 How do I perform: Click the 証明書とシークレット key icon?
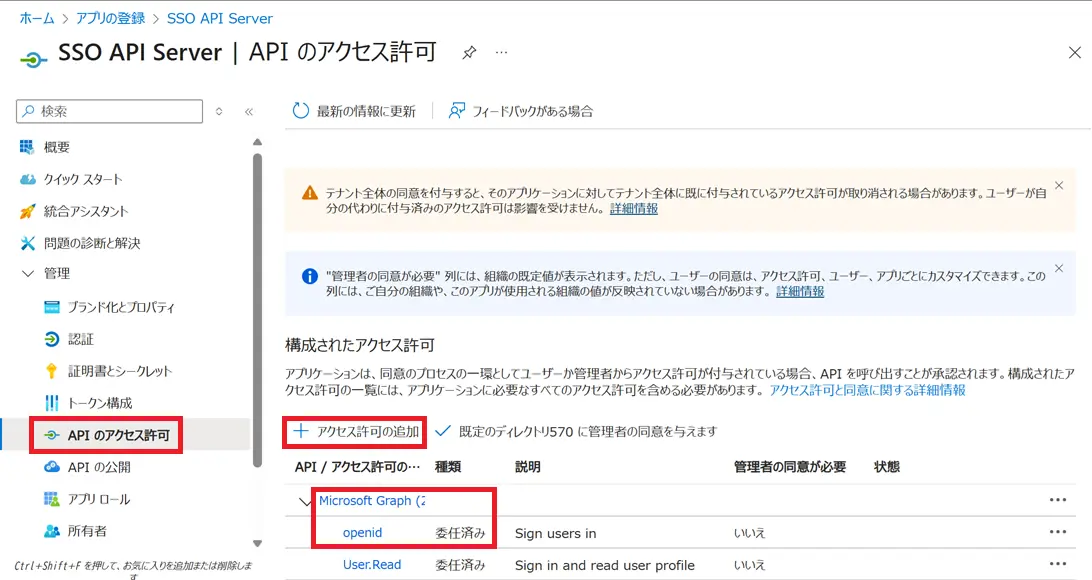pos(52,371)
